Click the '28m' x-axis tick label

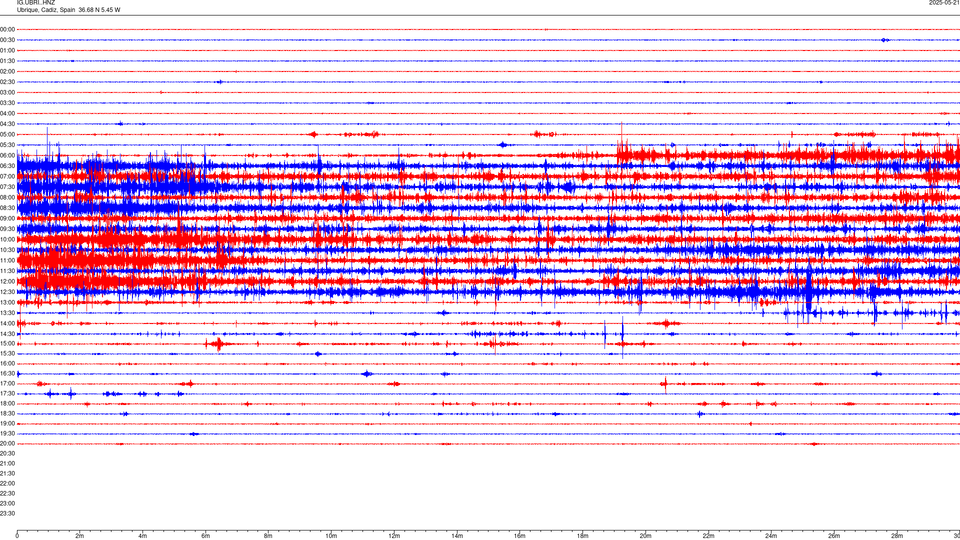(897, 536)
